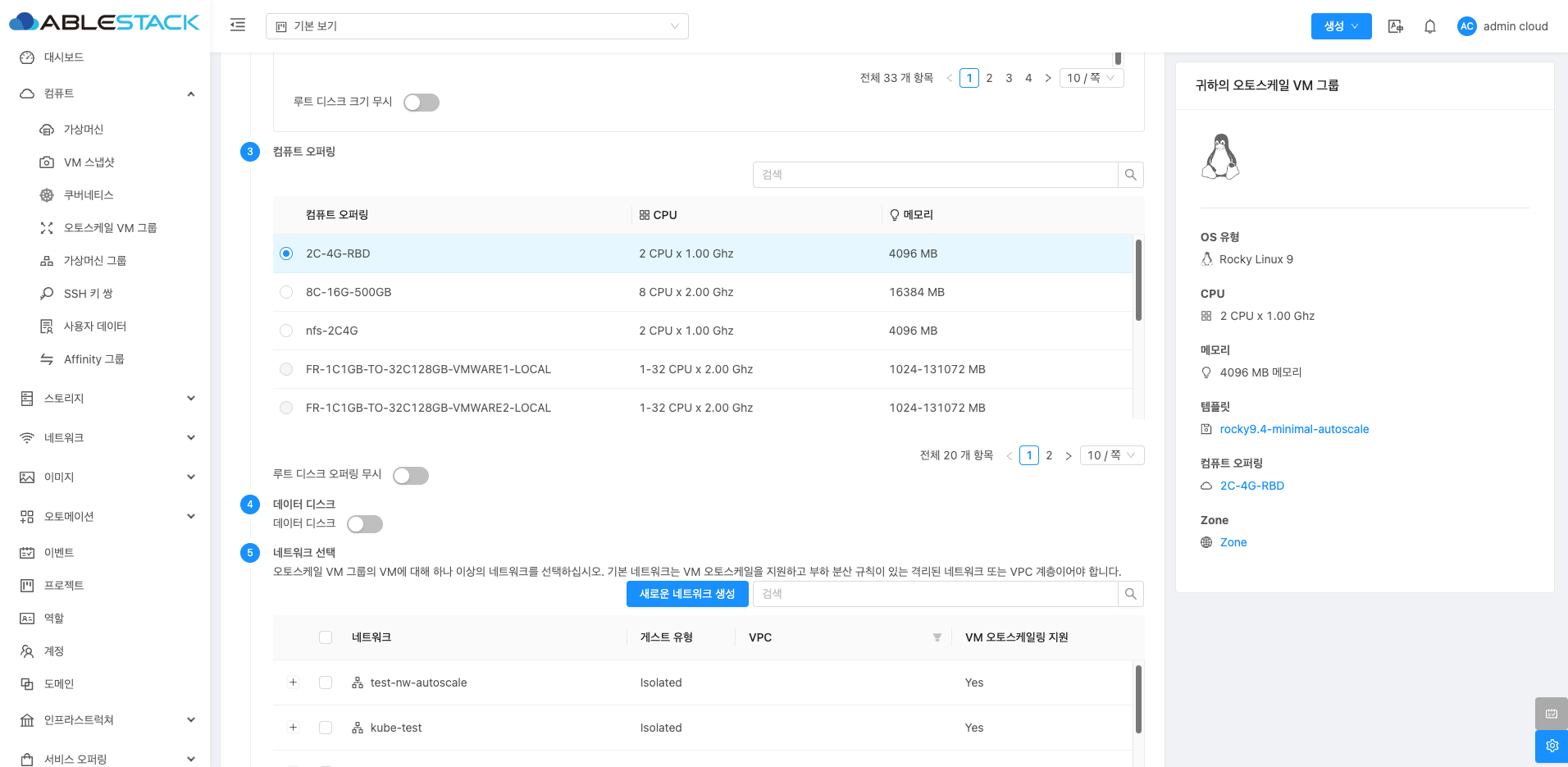Open the 기본 보기 view dropdown
The image size is (1568, 767).
point(476,26)
